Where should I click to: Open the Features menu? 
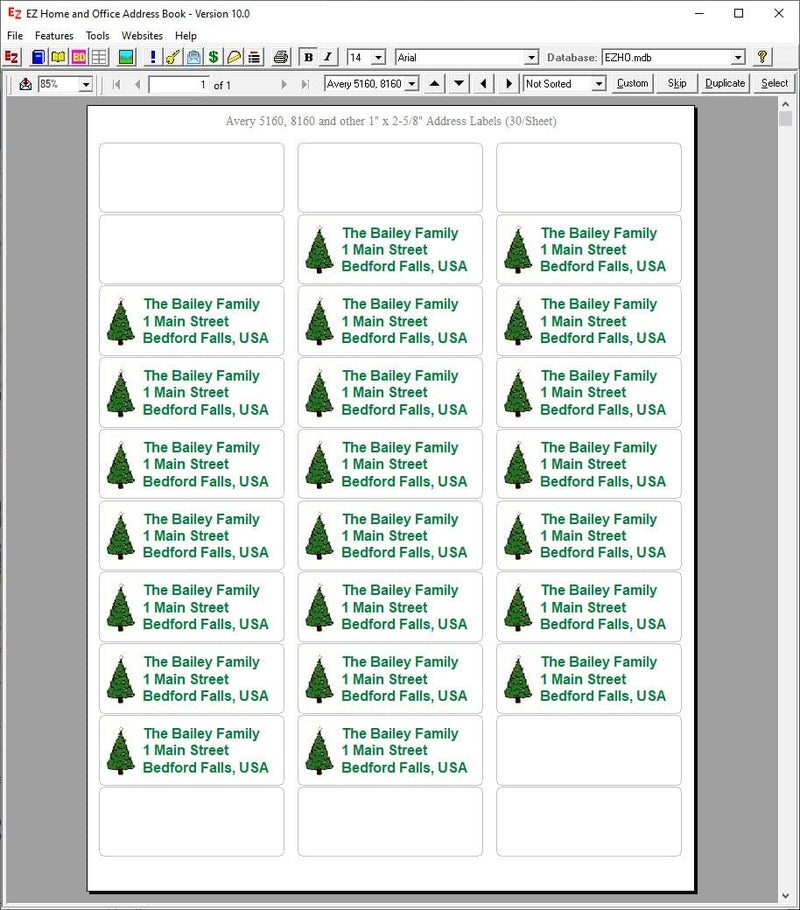click(x=54, y=35)
